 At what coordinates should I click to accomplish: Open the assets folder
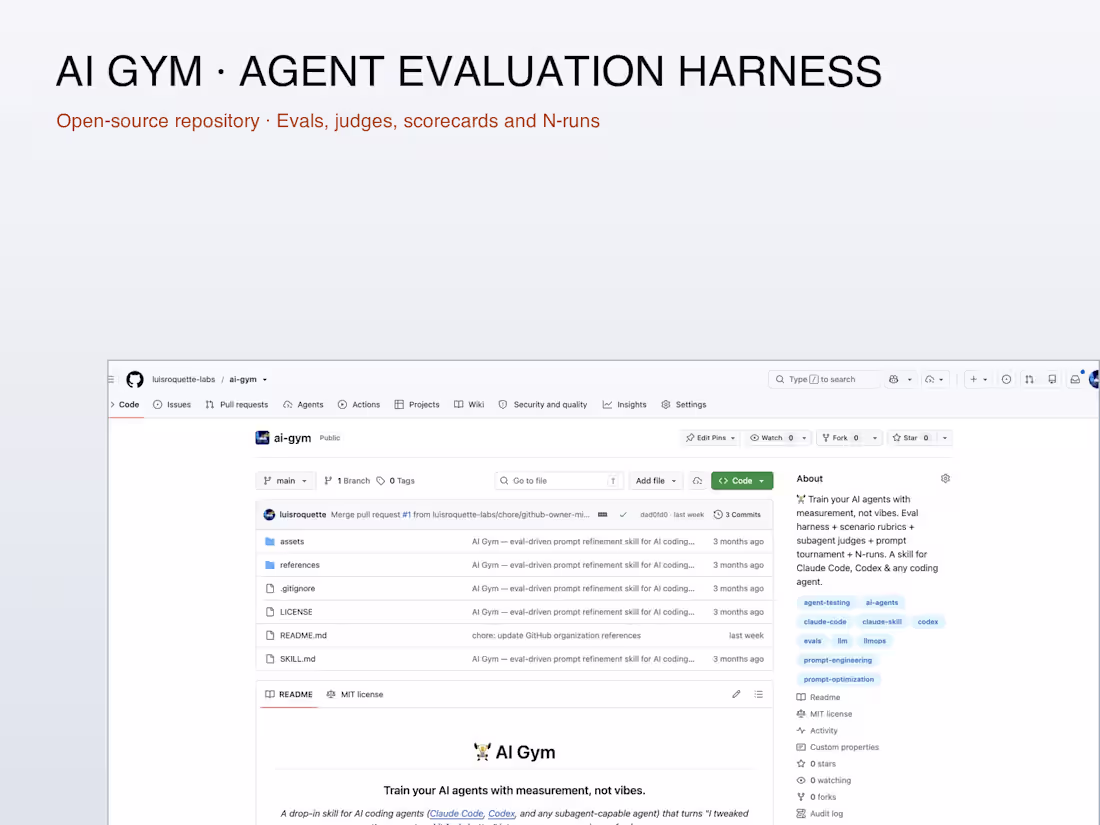[x=292, y=542]
